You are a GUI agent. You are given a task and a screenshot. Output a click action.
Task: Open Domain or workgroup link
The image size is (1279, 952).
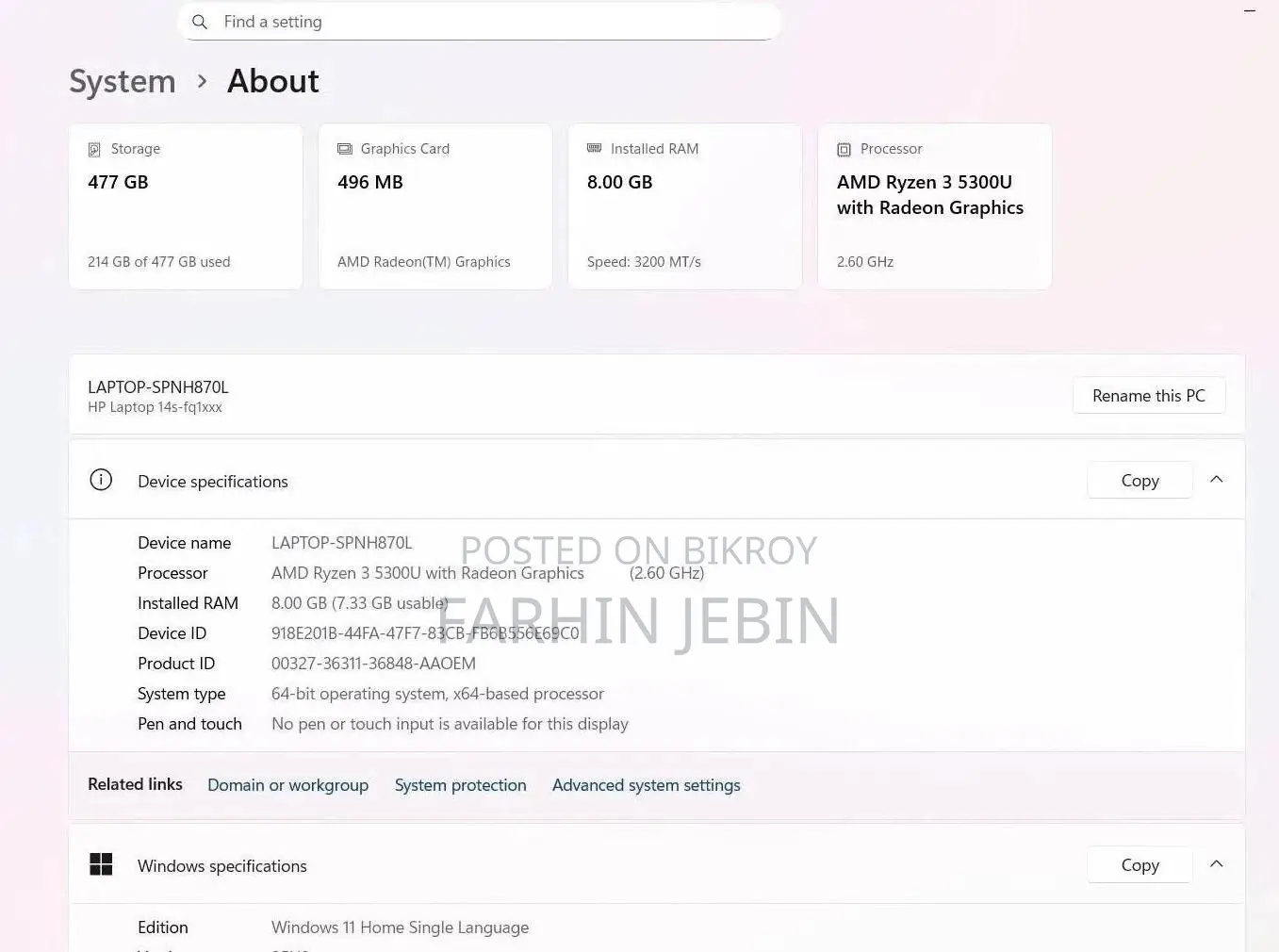287,785
